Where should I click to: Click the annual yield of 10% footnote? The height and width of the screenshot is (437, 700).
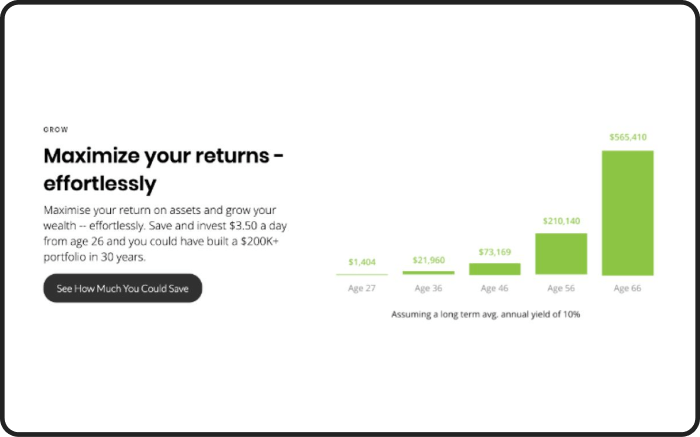tap(486, 314)
